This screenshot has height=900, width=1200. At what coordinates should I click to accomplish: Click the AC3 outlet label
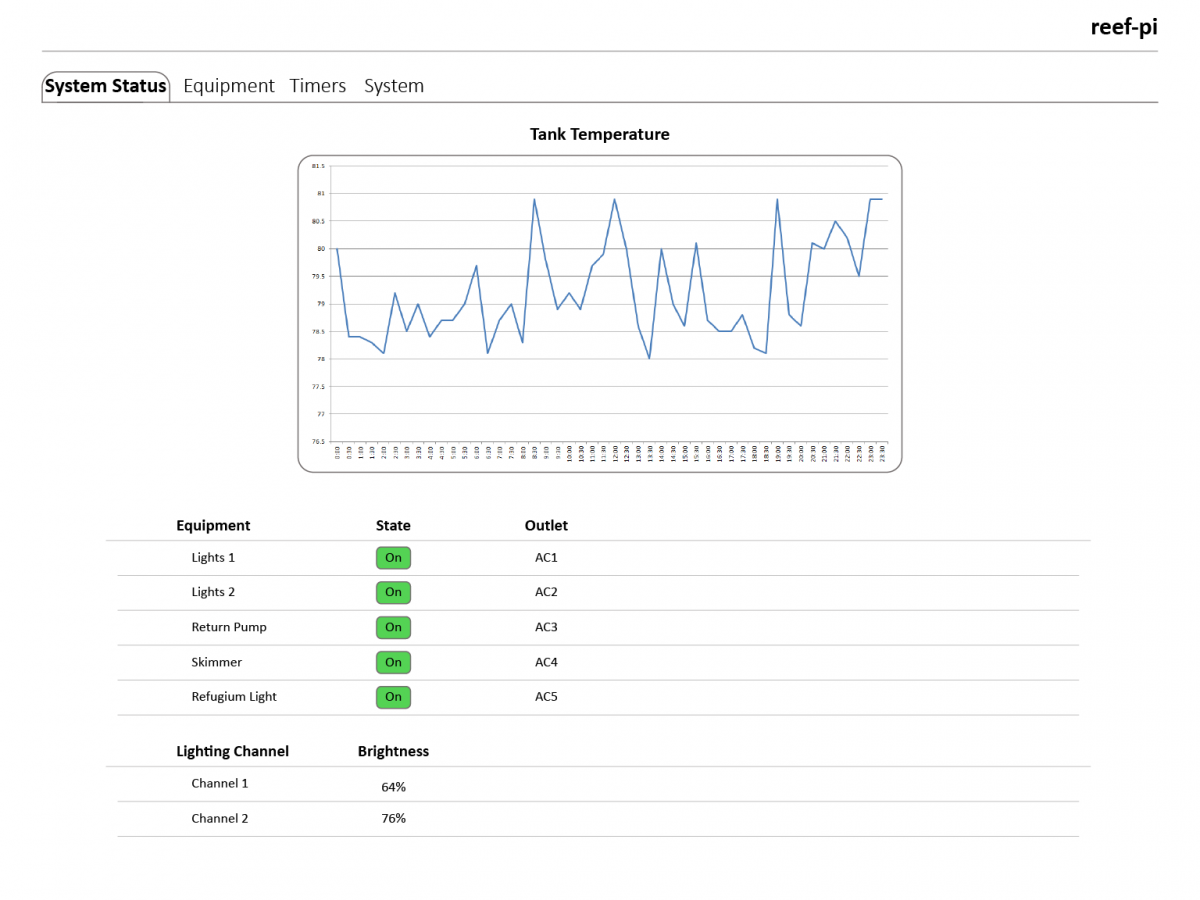[546, 628]
